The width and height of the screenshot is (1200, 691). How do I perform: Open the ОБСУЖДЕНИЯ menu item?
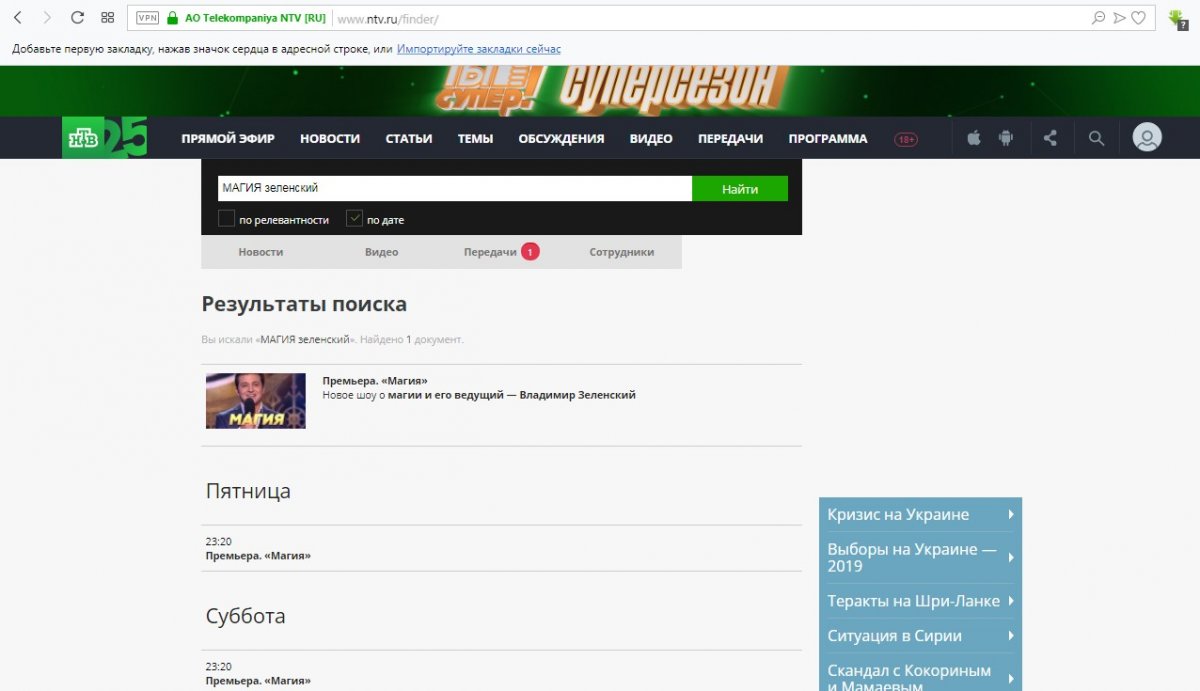pos(561,139)
